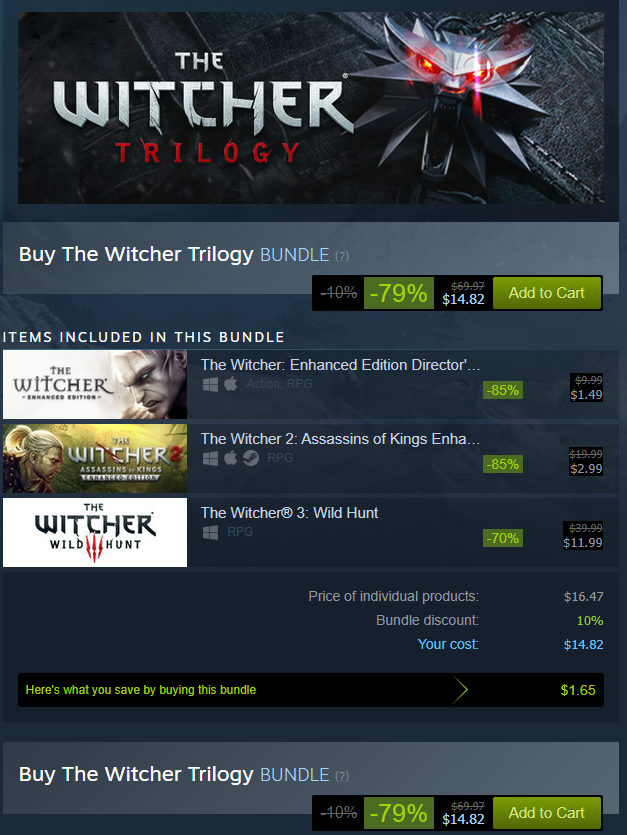
Task: Click The Witcher Trilogy header banner
Action: (311, 108)
